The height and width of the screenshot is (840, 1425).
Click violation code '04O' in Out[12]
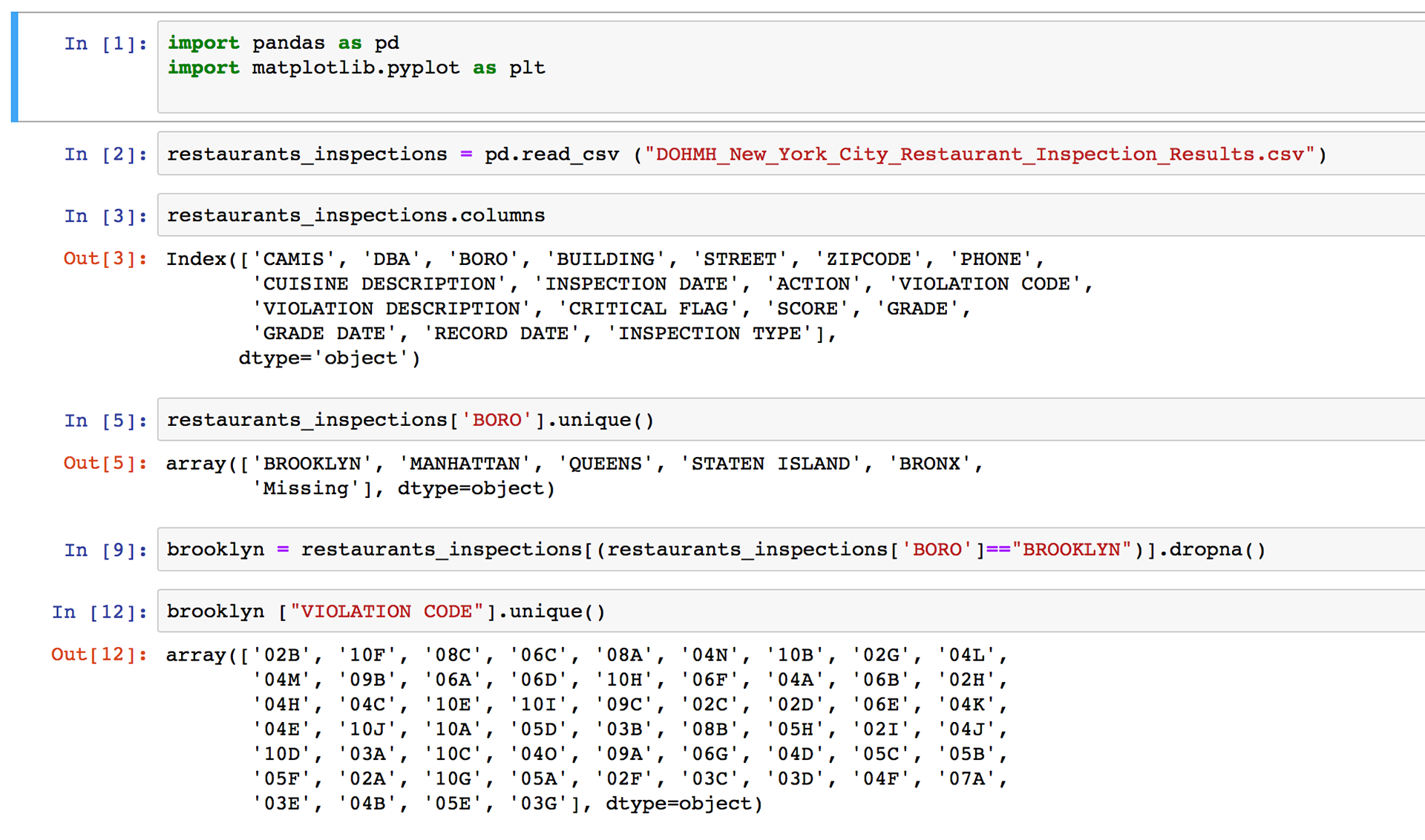pyautogui.click(x=539, y=754)
